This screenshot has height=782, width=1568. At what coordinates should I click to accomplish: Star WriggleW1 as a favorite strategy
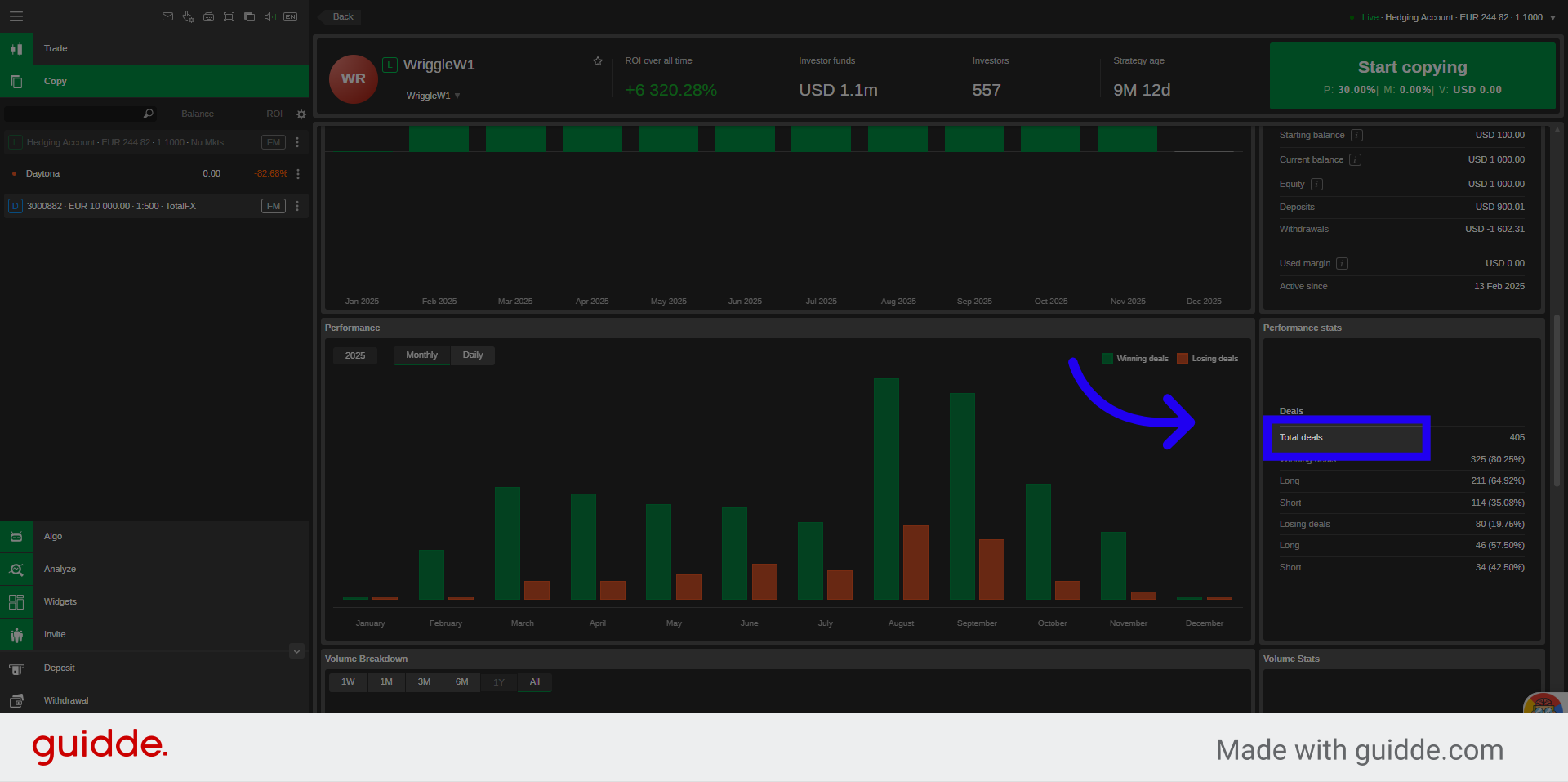(x=597, y=60)
